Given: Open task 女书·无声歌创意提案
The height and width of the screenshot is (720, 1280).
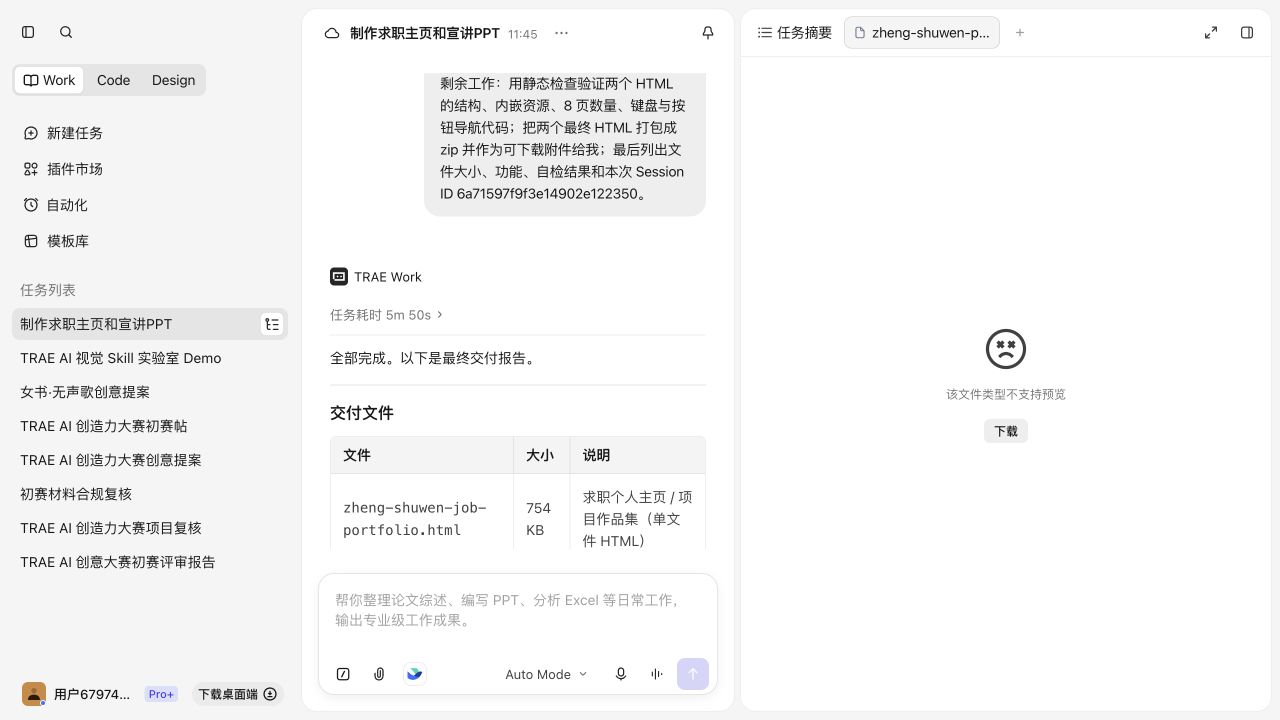Looking at the screenshot, I should pyautogui.click(x=150, y=392).
